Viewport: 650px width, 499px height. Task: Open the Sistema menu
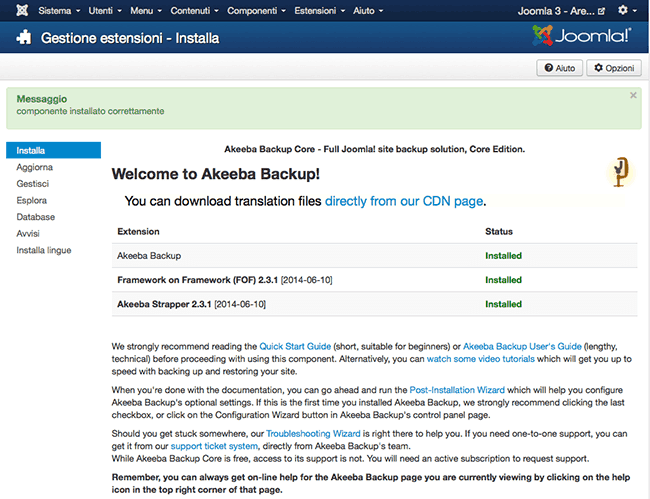(59, 11)
